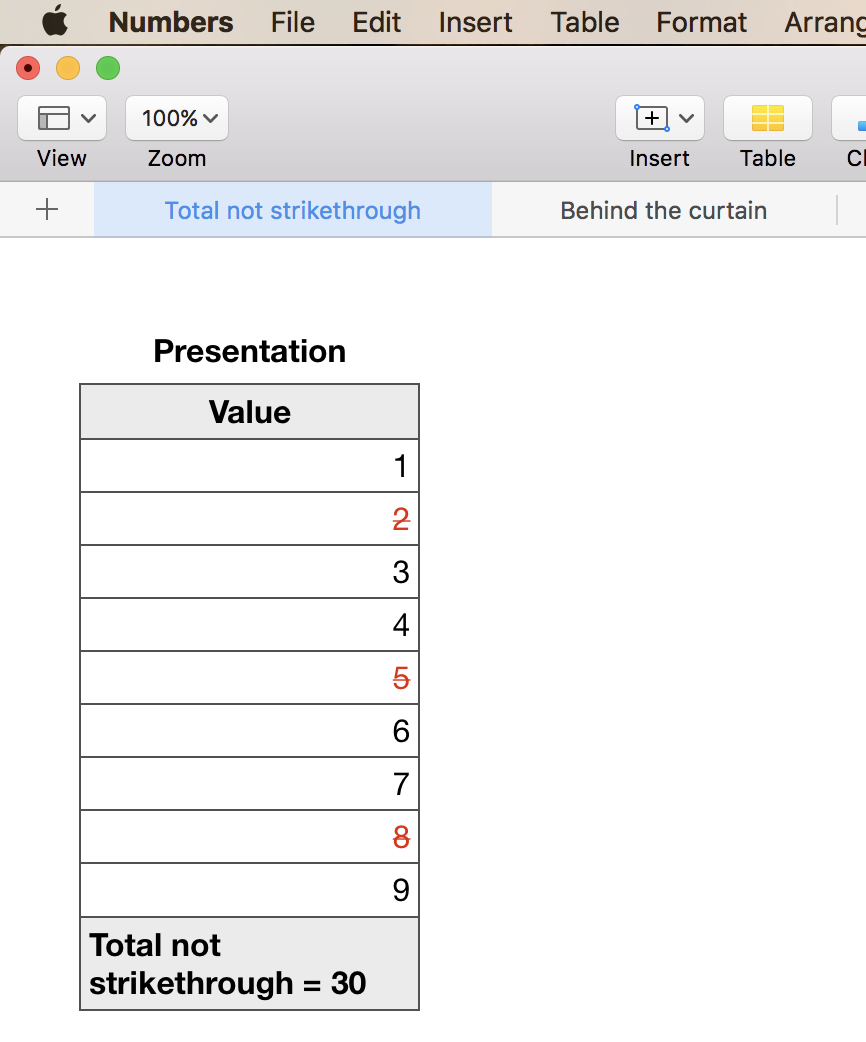
Task: Select the strikethrough cell containing 8
Action: pyautogui.click(x=249, y=837)
